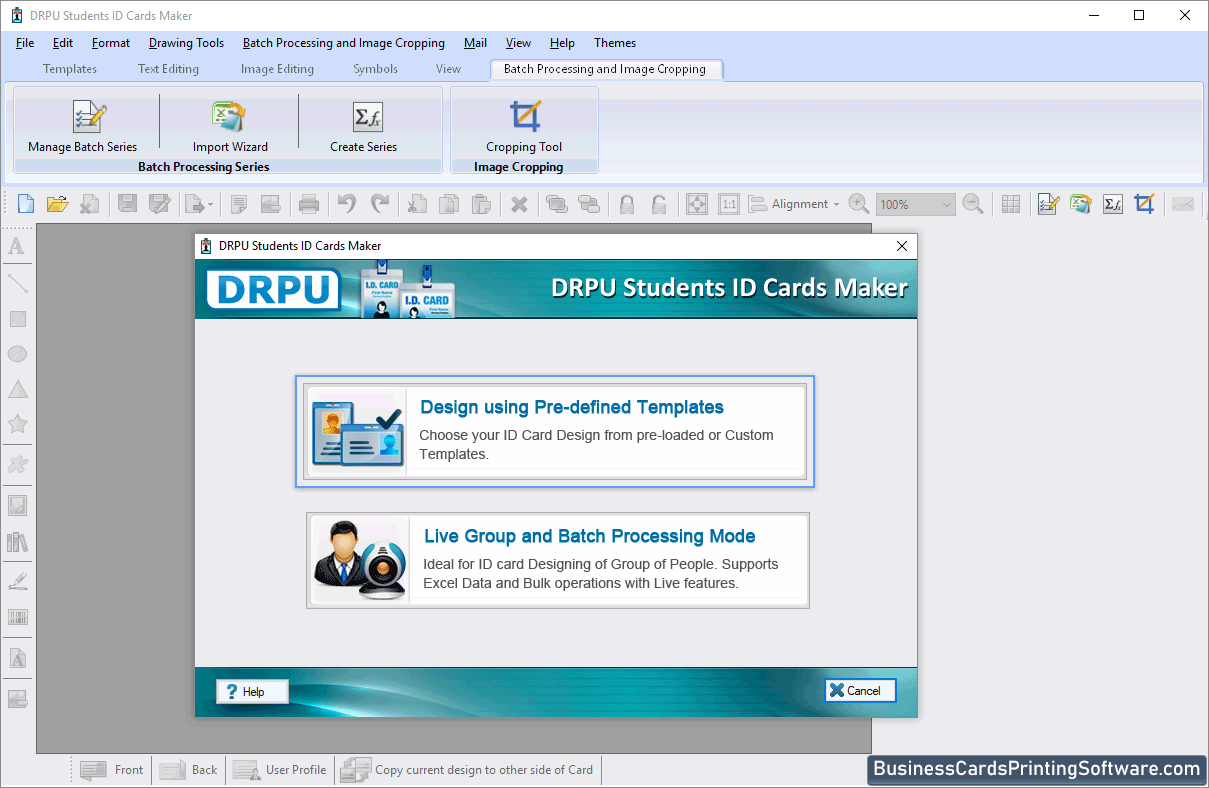Image resolution: width=1209 pixels, height=788 pixels.
Task: Zoom in with the plus magnifier
Action: tap(859, 204)
